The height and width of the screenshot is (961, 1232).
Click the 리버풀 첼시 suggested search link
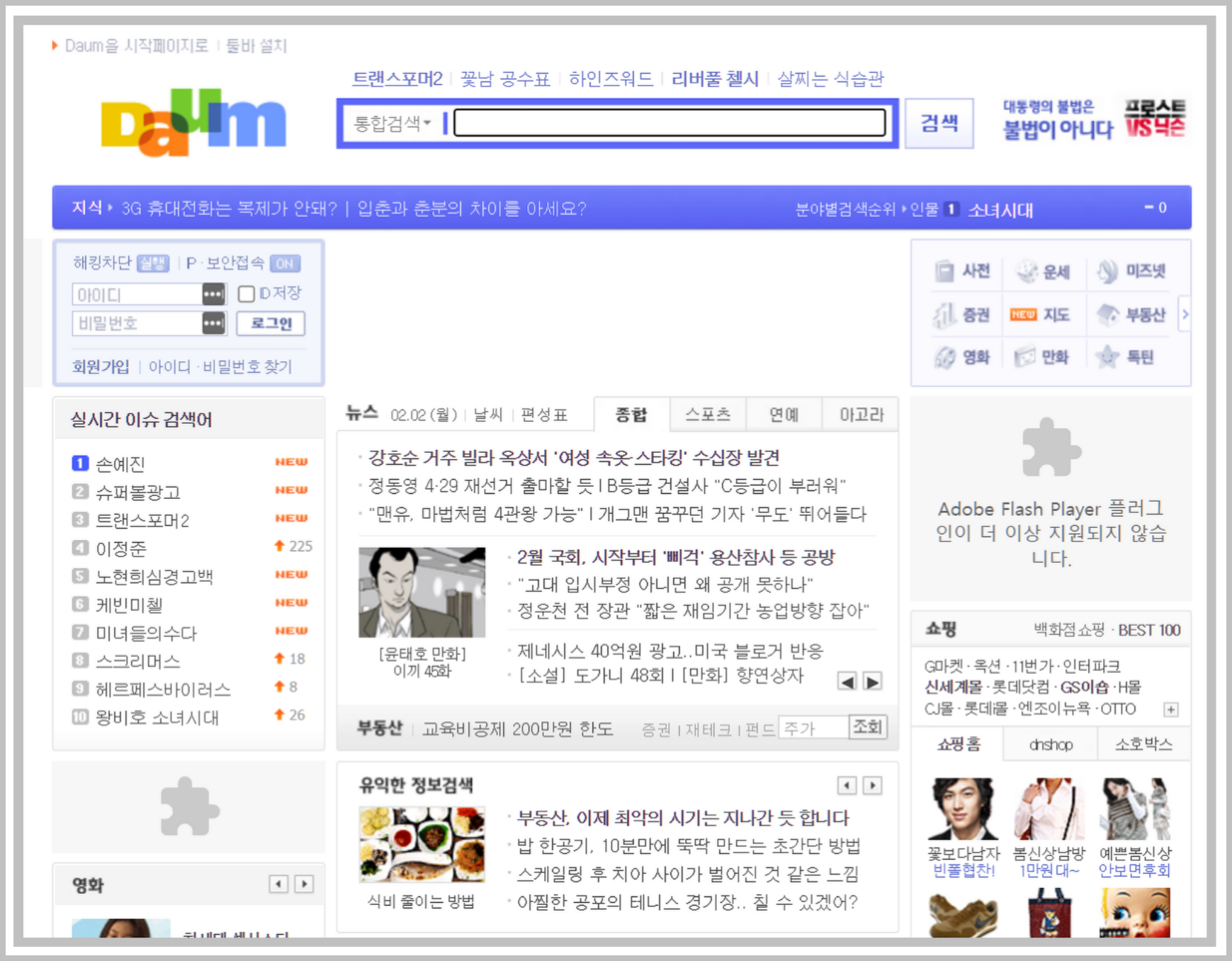(715, 79)
